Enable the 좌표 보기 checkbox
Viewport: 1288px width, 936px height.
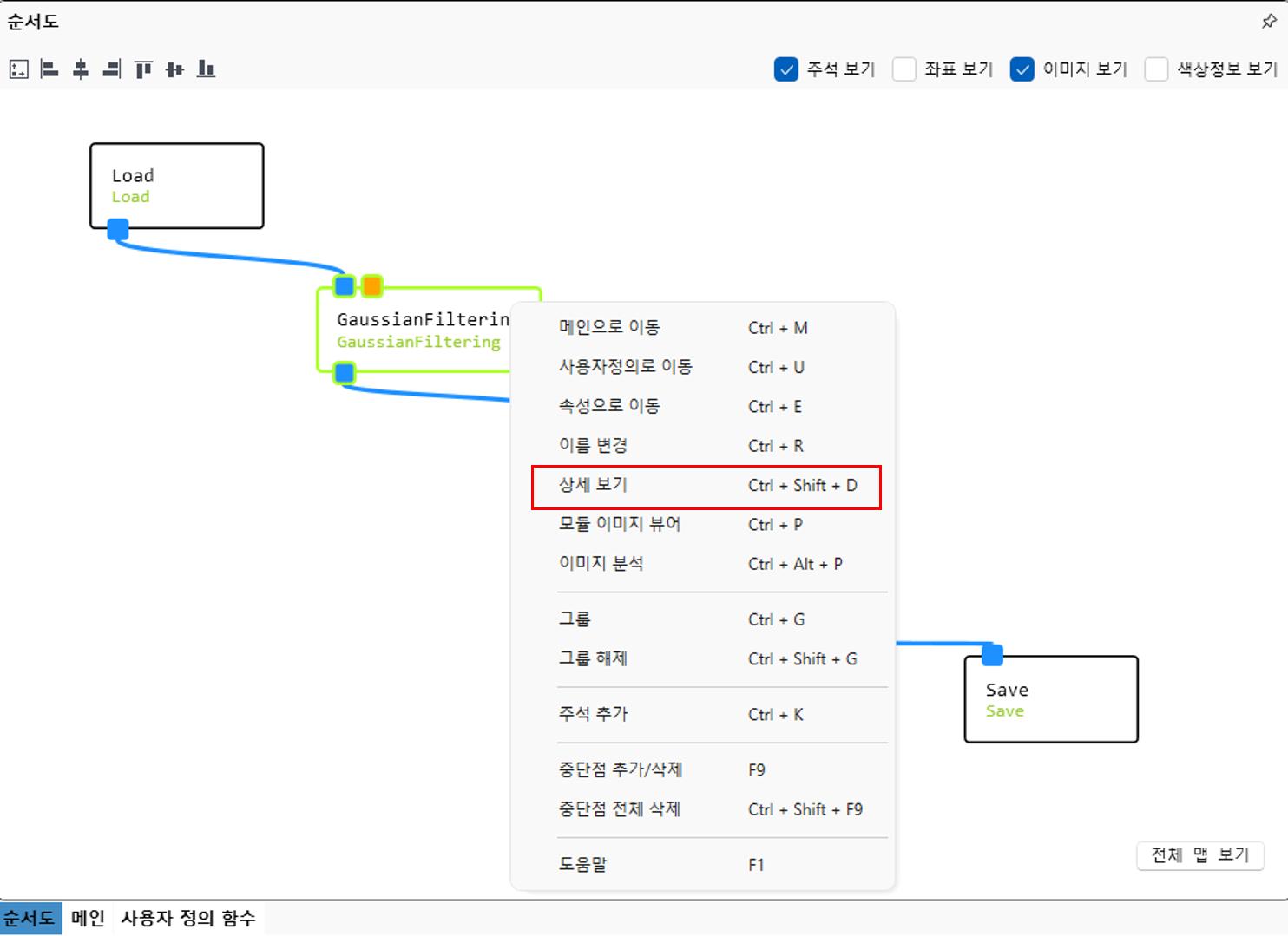tap(904, 69)
